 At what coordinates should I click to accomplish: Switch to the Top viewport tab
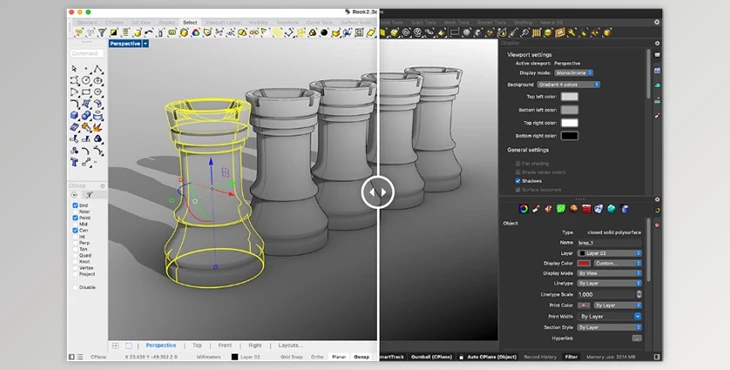point(197,345)
